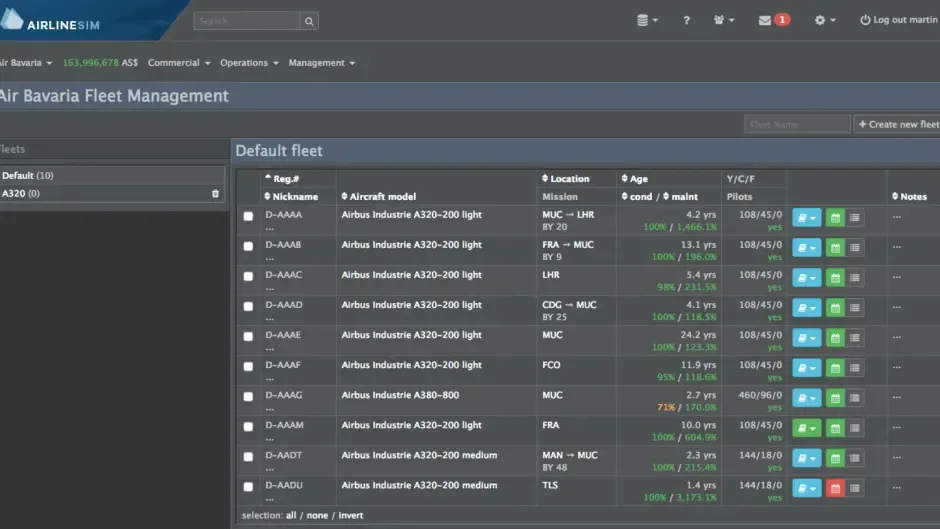Screen dimensions: 940x529
Task: Select the D-AAAG A380 checkbox
Action: click(248, 396)
